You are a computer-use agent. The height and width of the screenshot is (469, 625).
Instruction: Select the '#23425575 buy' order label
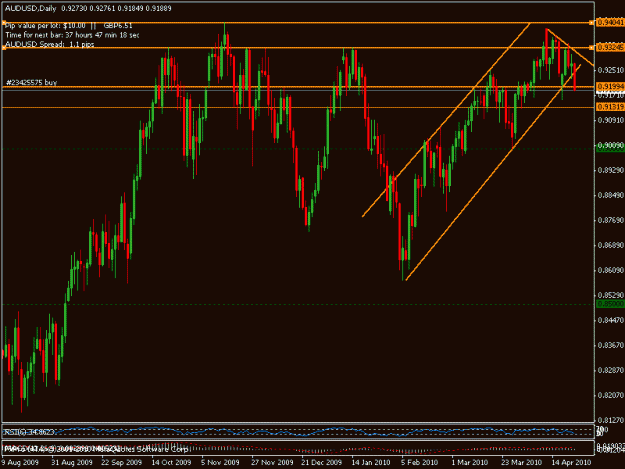tap(31, 82)
